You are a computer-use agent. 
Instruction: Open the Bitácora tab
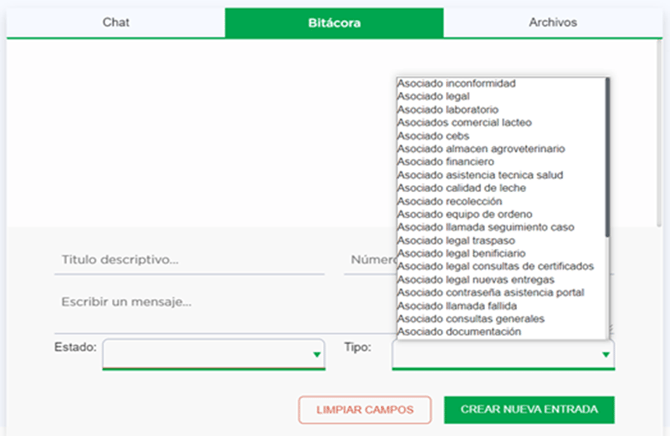[x=333, y=22]
